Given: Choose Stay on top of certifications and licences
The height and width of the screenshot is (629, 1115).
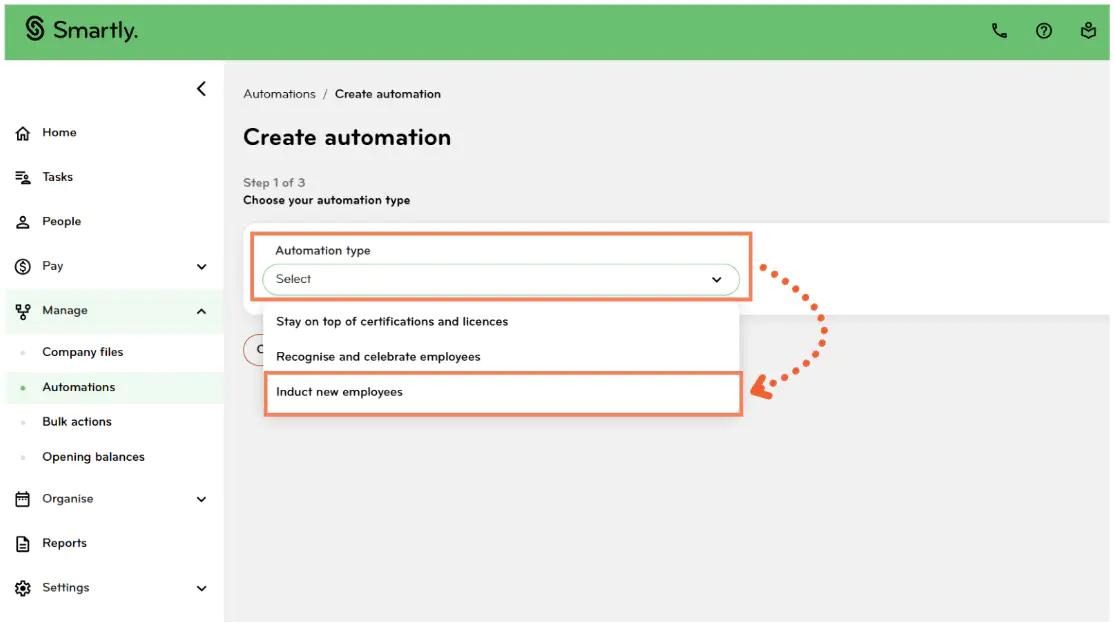Looking at the screenshot, I should (501, 321).
